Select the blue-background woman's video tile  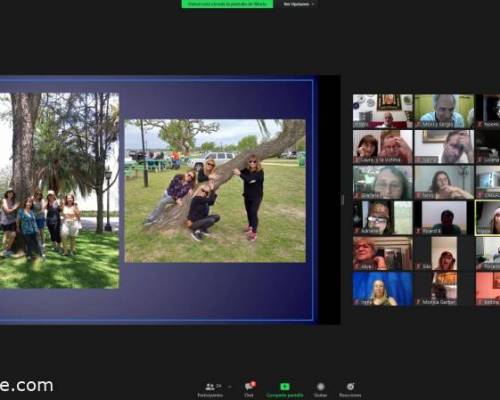point(383,288)
